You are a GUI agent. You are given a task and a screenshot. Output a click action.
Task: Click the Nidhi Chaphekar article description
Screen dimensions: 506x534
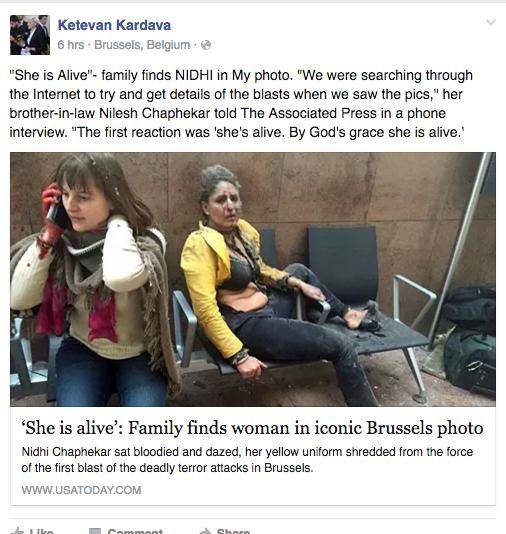pyautogui.click(x=247, y=460)
